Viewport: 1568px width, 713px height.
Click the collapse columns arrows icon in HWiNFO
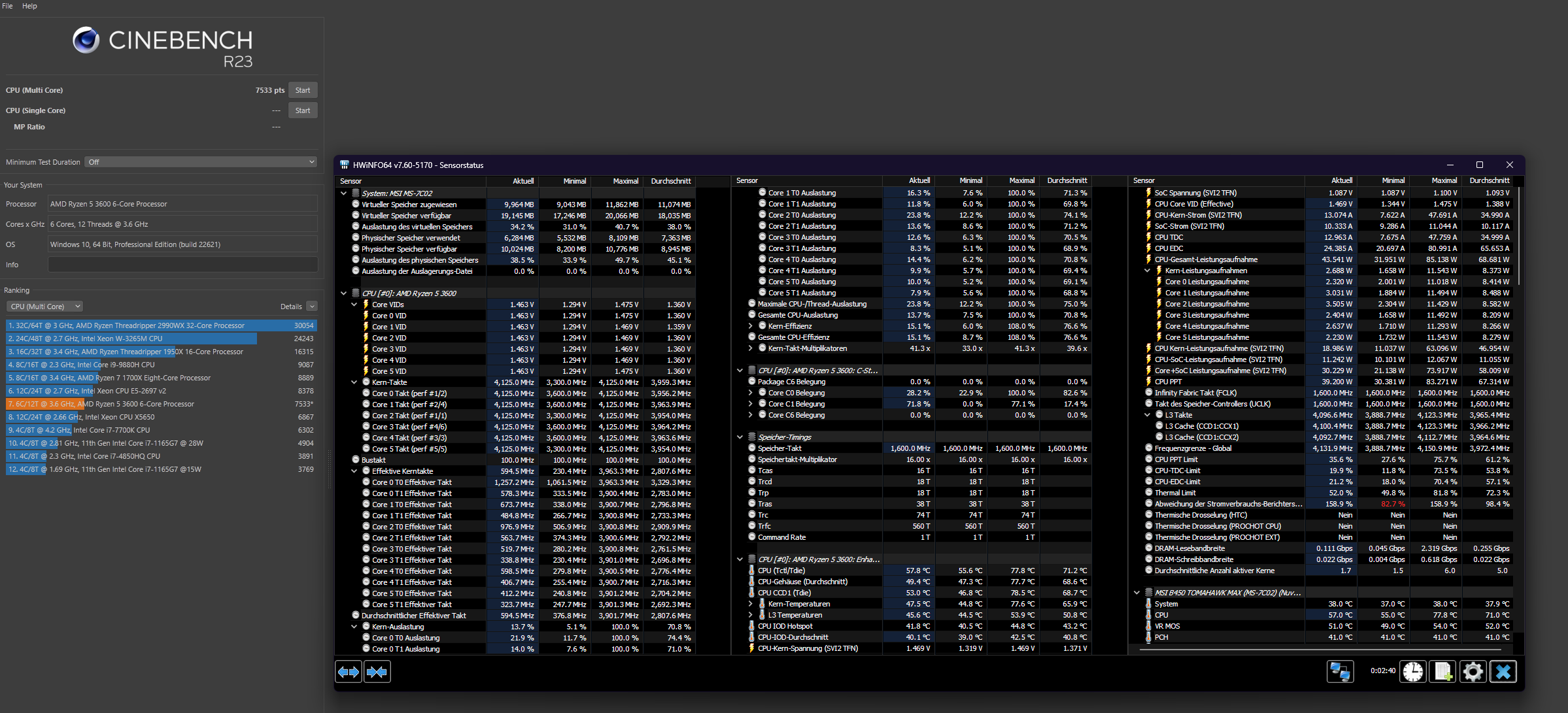(x=377, y=672)
